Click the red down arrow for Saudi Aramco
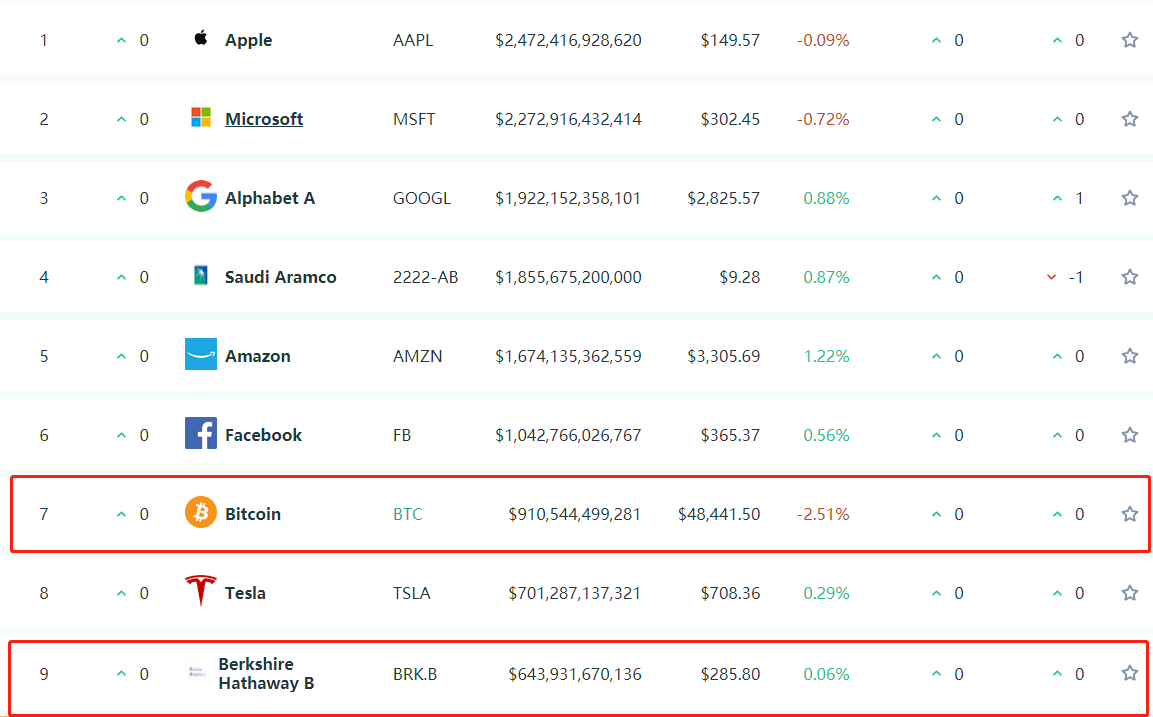1153x717 pixels. [1051, 277]
